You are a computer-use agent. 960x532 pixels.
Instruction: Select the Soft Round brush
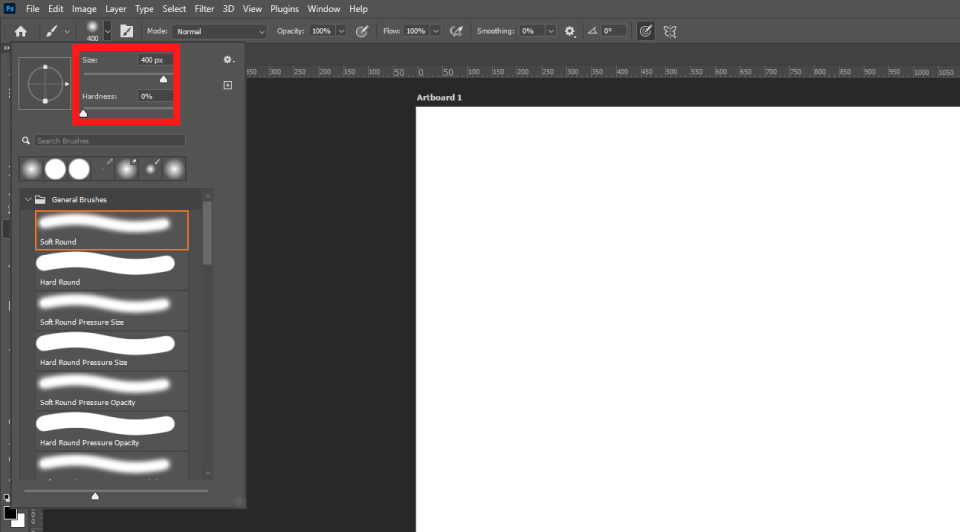[x=111, y=230]
